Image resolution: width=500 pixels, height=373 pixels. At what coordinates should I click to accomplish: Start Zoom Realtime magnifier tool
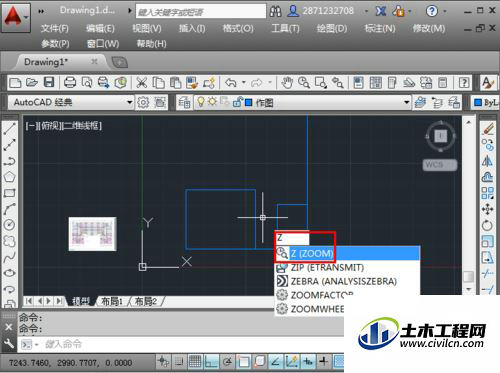pyautogui.click(x=304, y=82)
